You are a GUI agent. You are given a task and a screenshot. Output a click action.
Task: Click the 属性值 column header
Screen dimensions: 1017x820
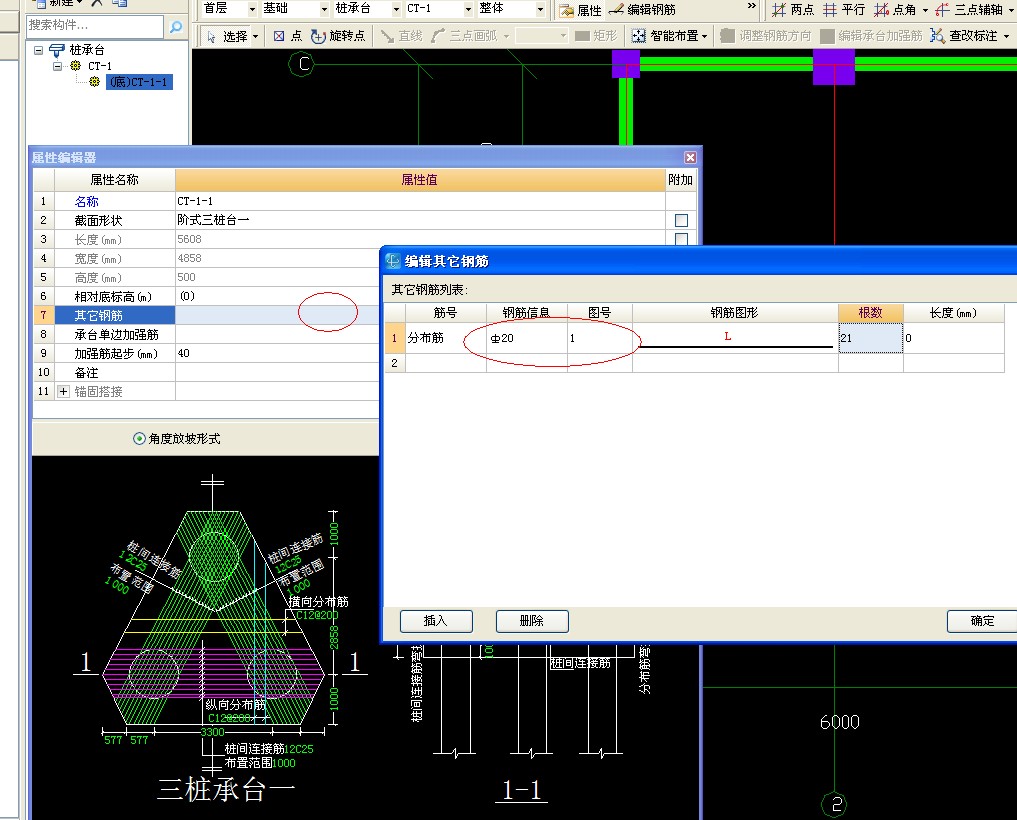pyautogui.click(x=420, y=180)
